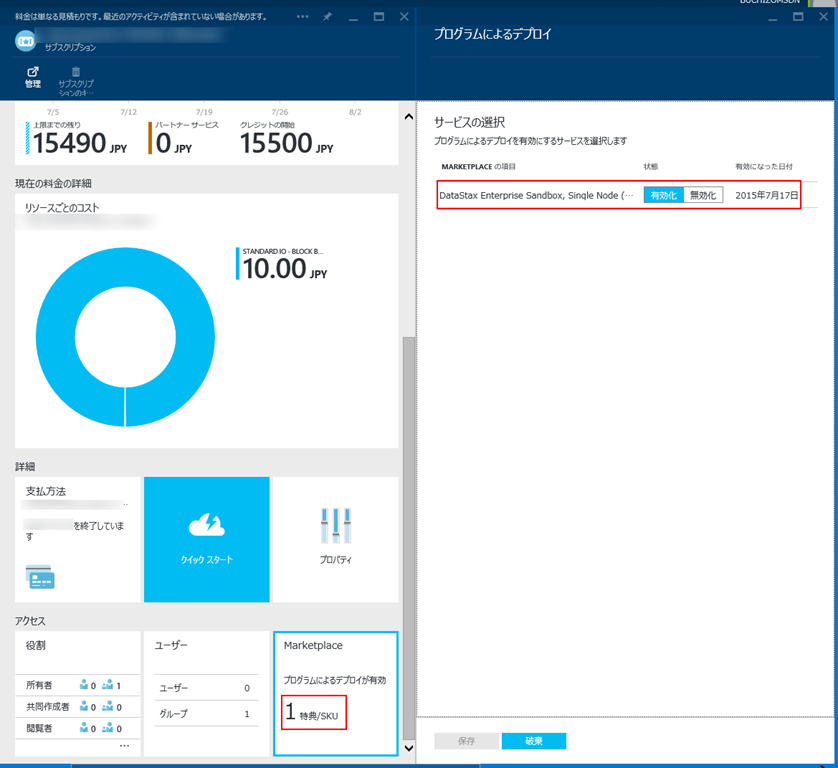
Task: Open the クイック スタート cloud tile
Action: point(206,539)
